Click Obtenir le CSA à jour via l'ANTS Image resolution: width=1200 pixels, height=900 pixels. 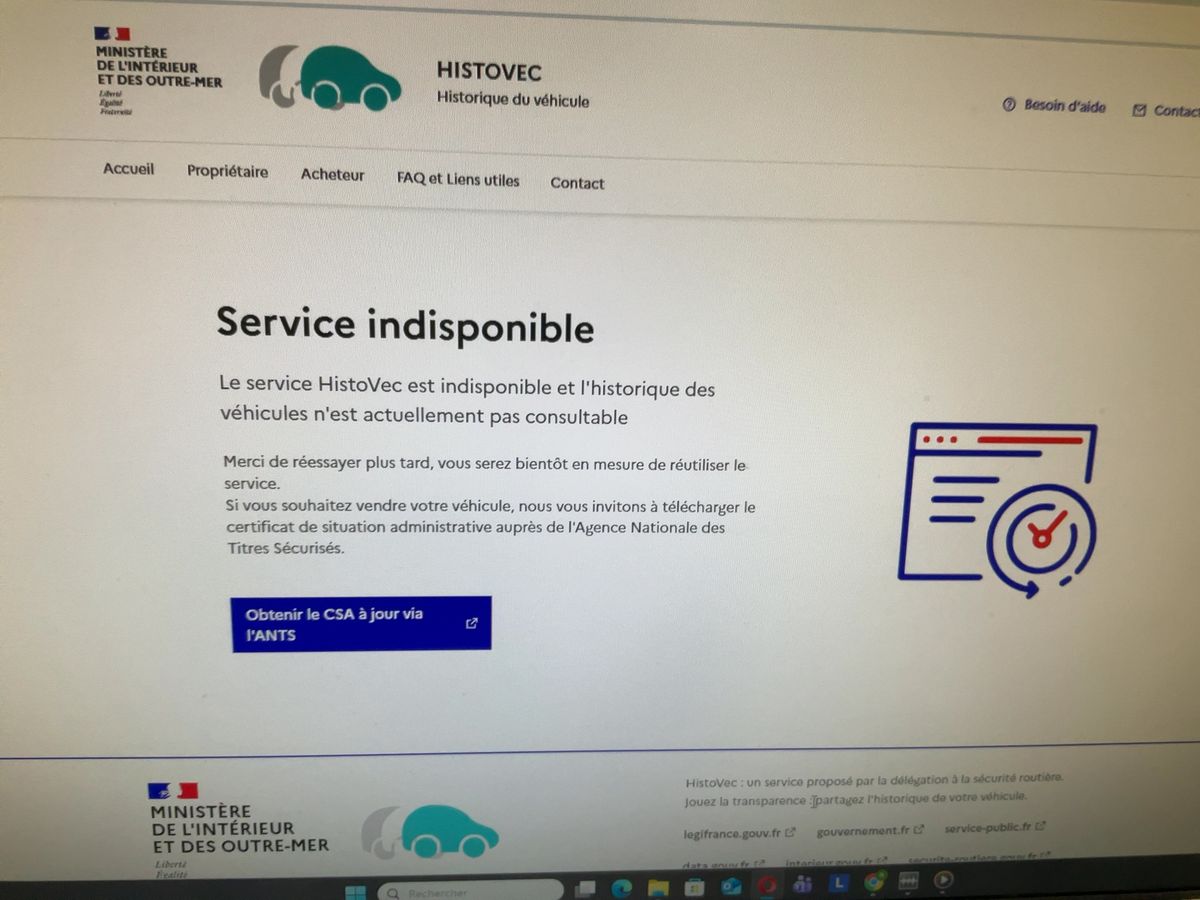(x=361, y=624)
